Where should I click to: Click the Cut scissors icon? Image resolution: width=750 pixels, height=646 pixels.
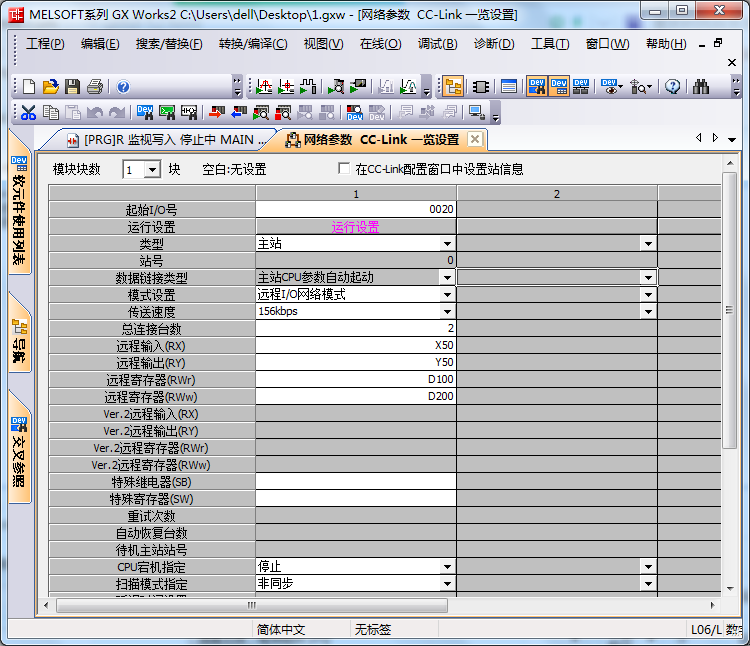pos(28,113)
